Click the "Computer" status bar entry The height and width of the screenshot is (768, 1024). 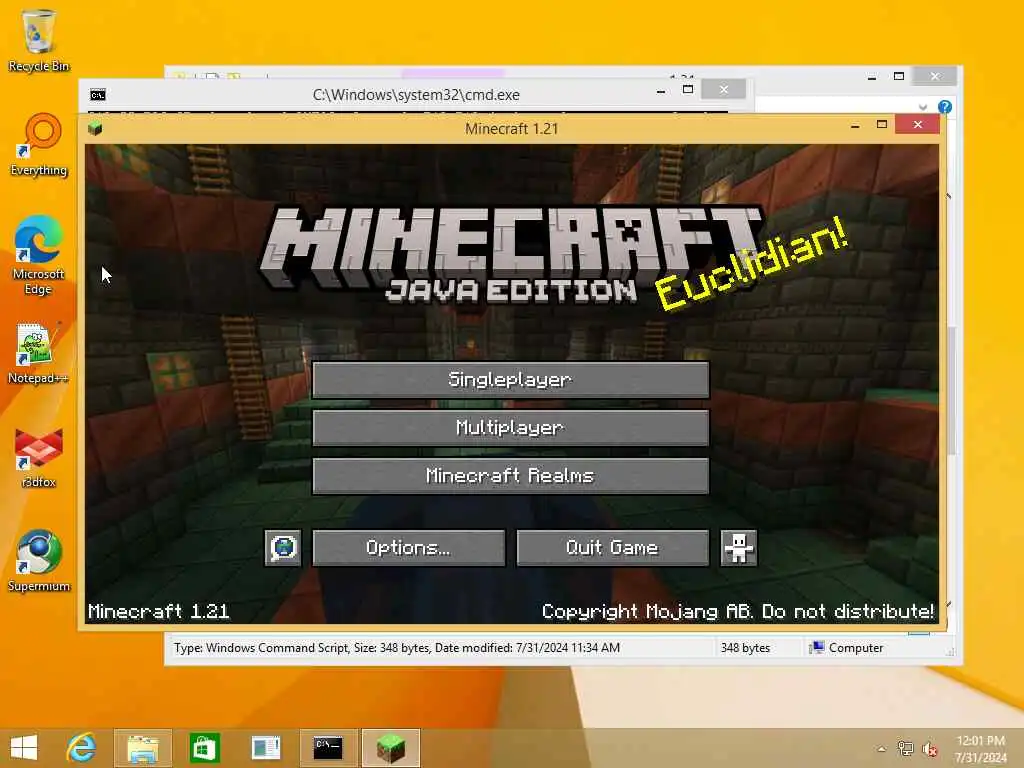[846, 648]
